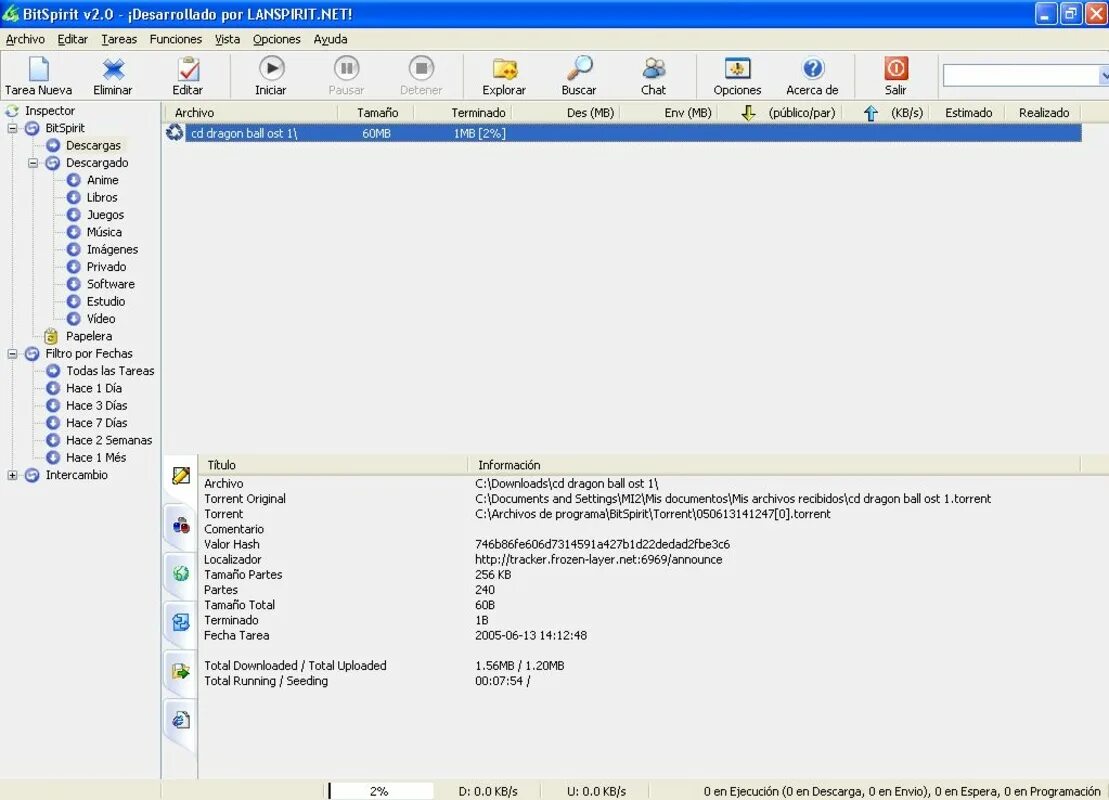Expand the Intercambio tree node
Viewport: 1109px width, 800px height.
click(x=12, y=475)
